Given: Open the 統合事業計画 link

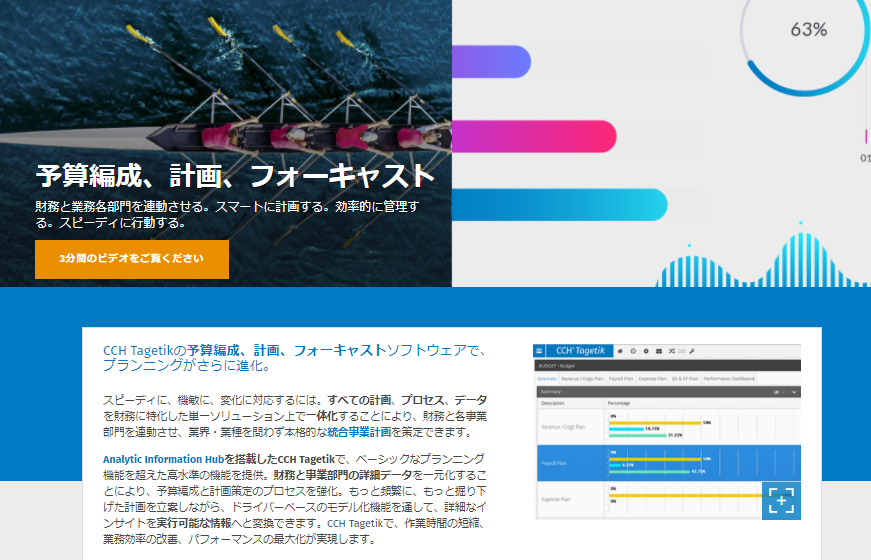Looking at the screenshot, I should tap(359, 432).
